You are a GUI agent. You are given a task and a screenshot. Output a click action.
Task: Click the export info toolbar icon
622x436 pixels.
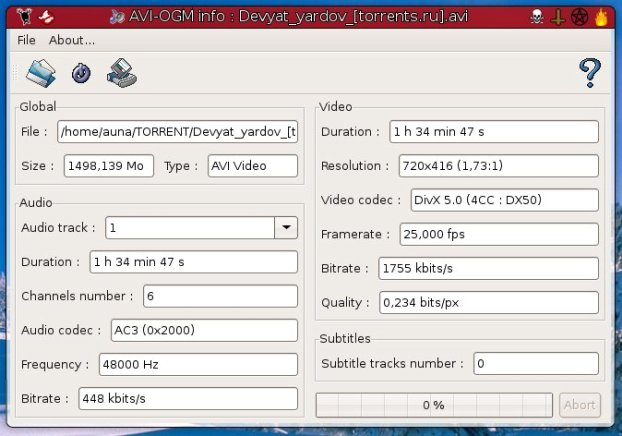click(x=122, y=73)
